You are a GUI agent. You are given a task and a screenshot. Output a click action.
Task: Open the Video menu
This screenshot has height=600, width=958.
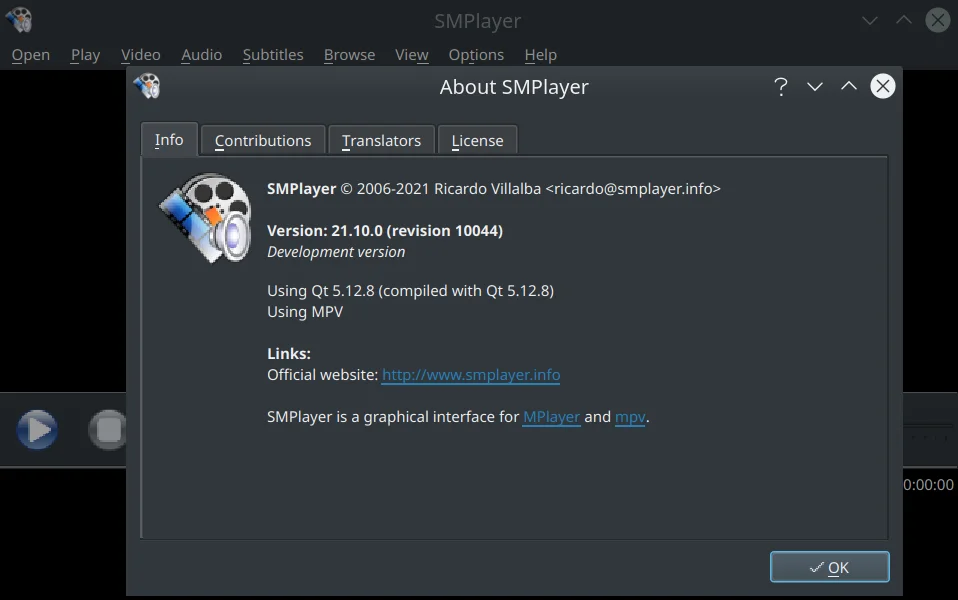click(x=141, y=55)
